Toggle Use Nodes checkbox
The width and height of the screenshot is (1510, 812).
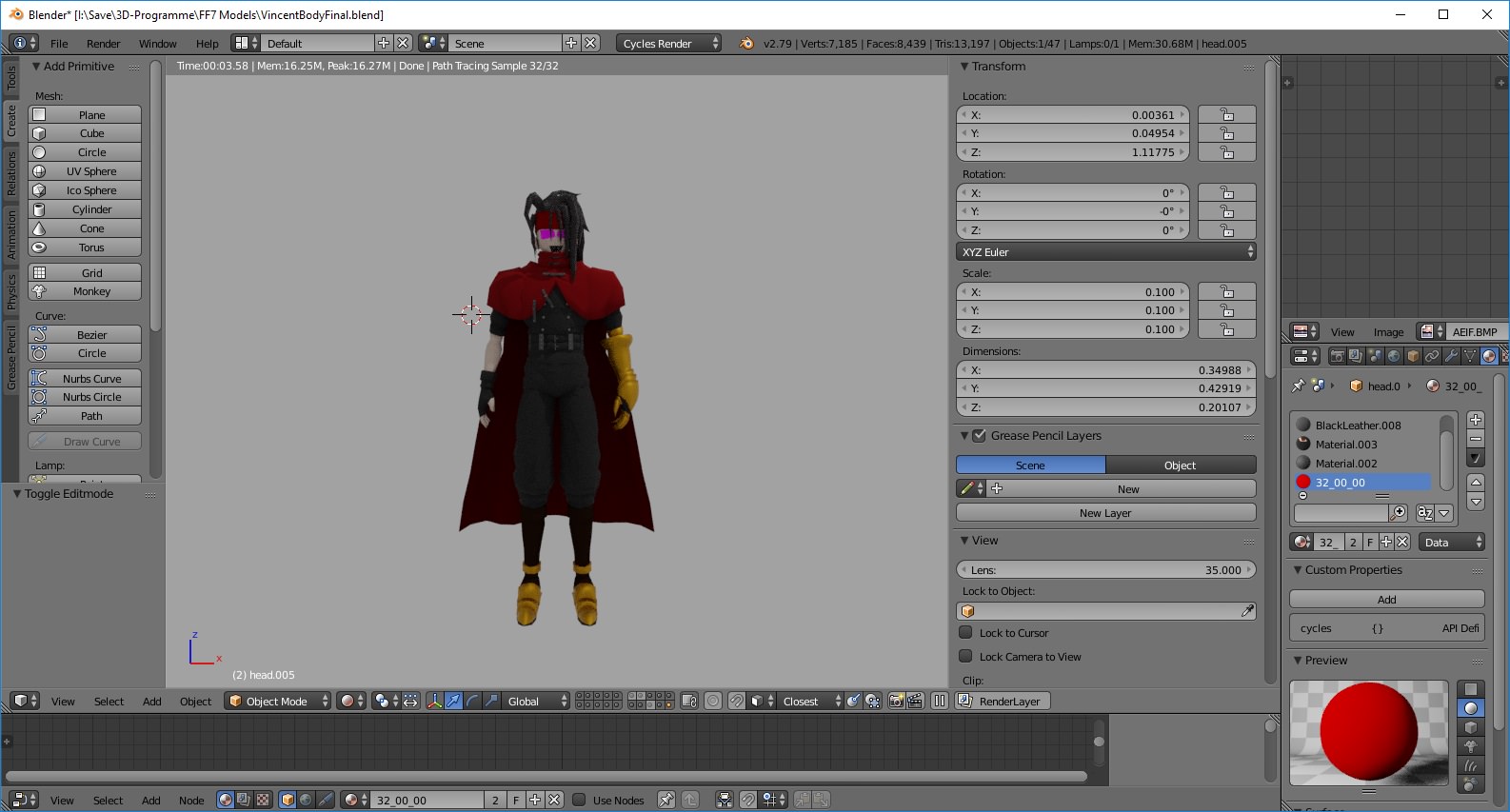(579, 801)
